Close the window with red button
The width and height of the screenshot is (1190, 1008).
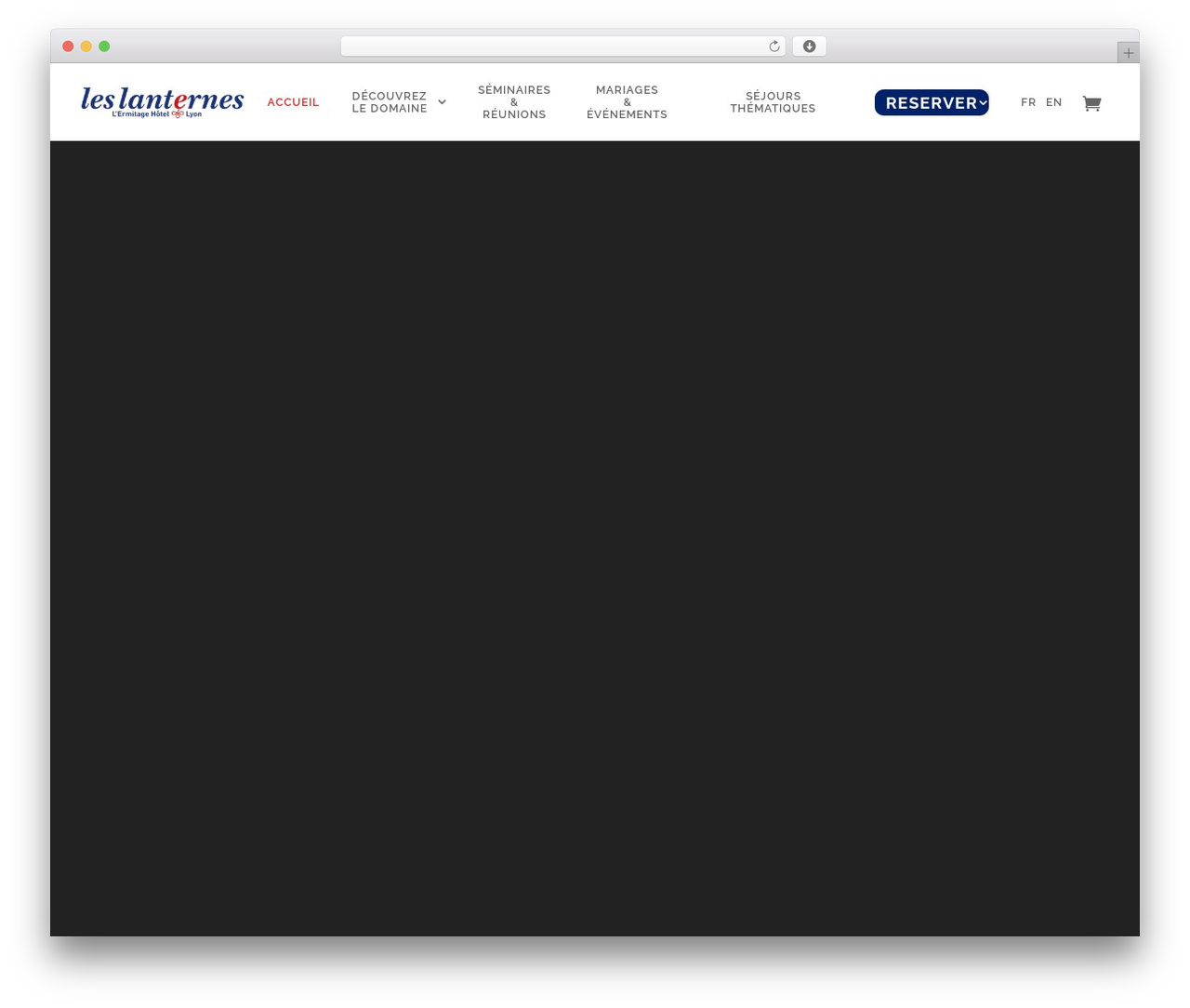68,46
